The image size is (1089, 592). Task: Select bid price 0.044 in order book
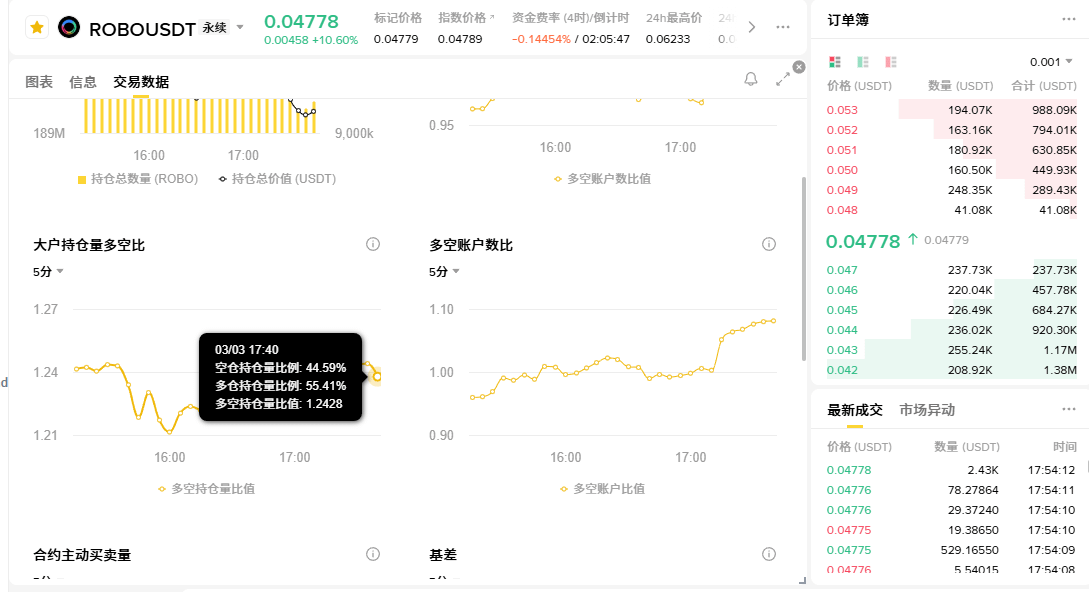pos(842,330)
